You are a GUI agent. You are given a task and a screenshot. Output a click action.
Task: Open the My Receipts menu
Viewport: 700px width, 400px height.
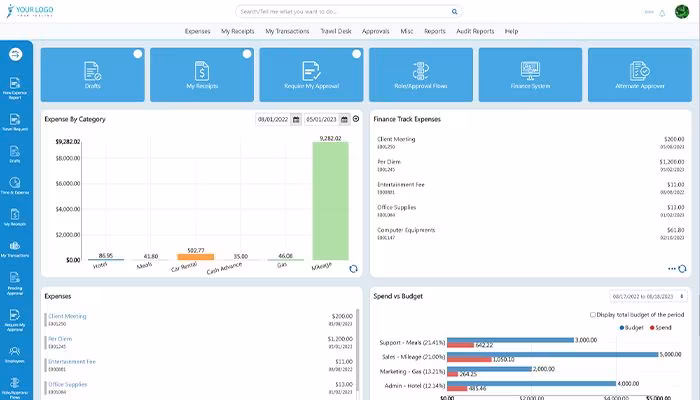click(x=238, y=31)
